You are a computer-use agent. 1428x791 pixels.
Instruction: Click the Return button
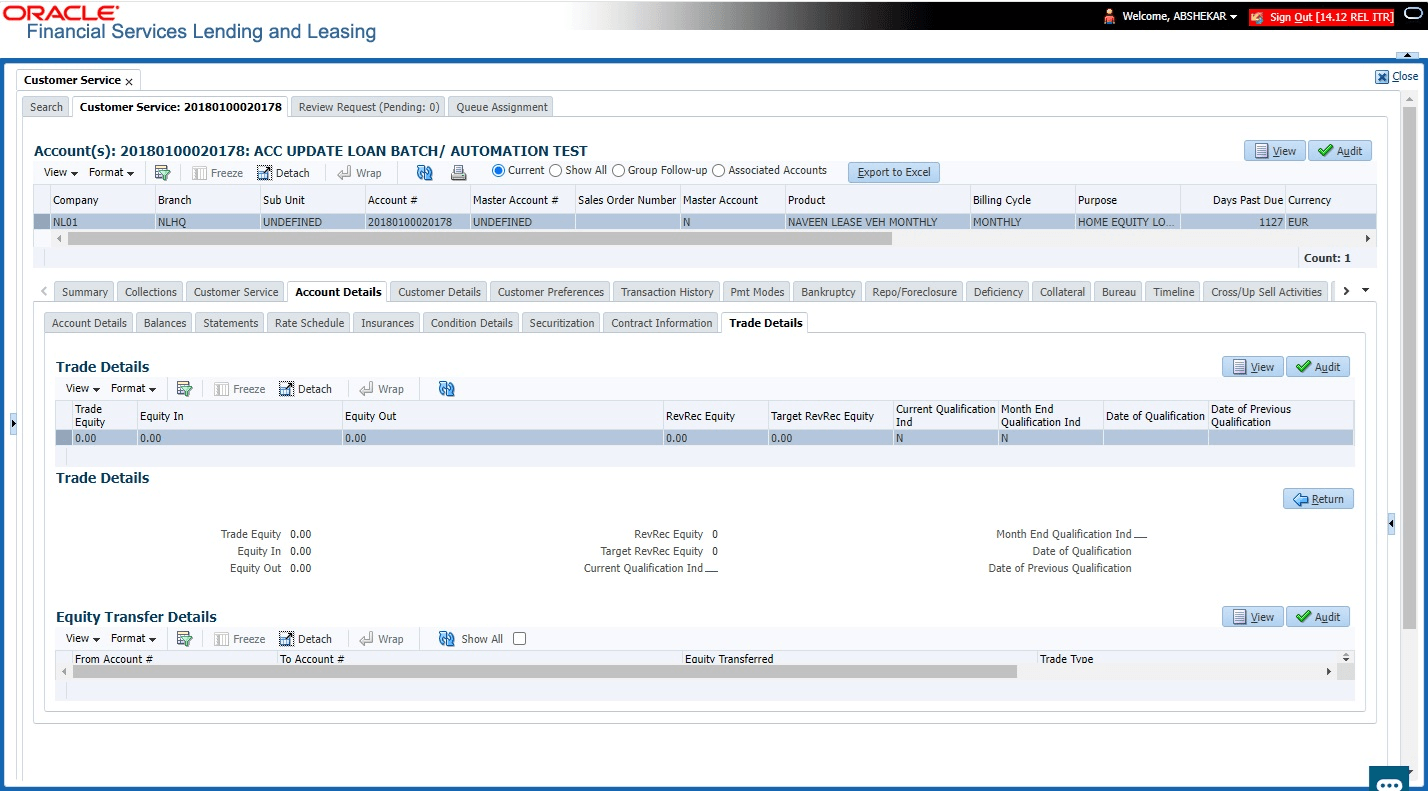[x=1318, y=499]
